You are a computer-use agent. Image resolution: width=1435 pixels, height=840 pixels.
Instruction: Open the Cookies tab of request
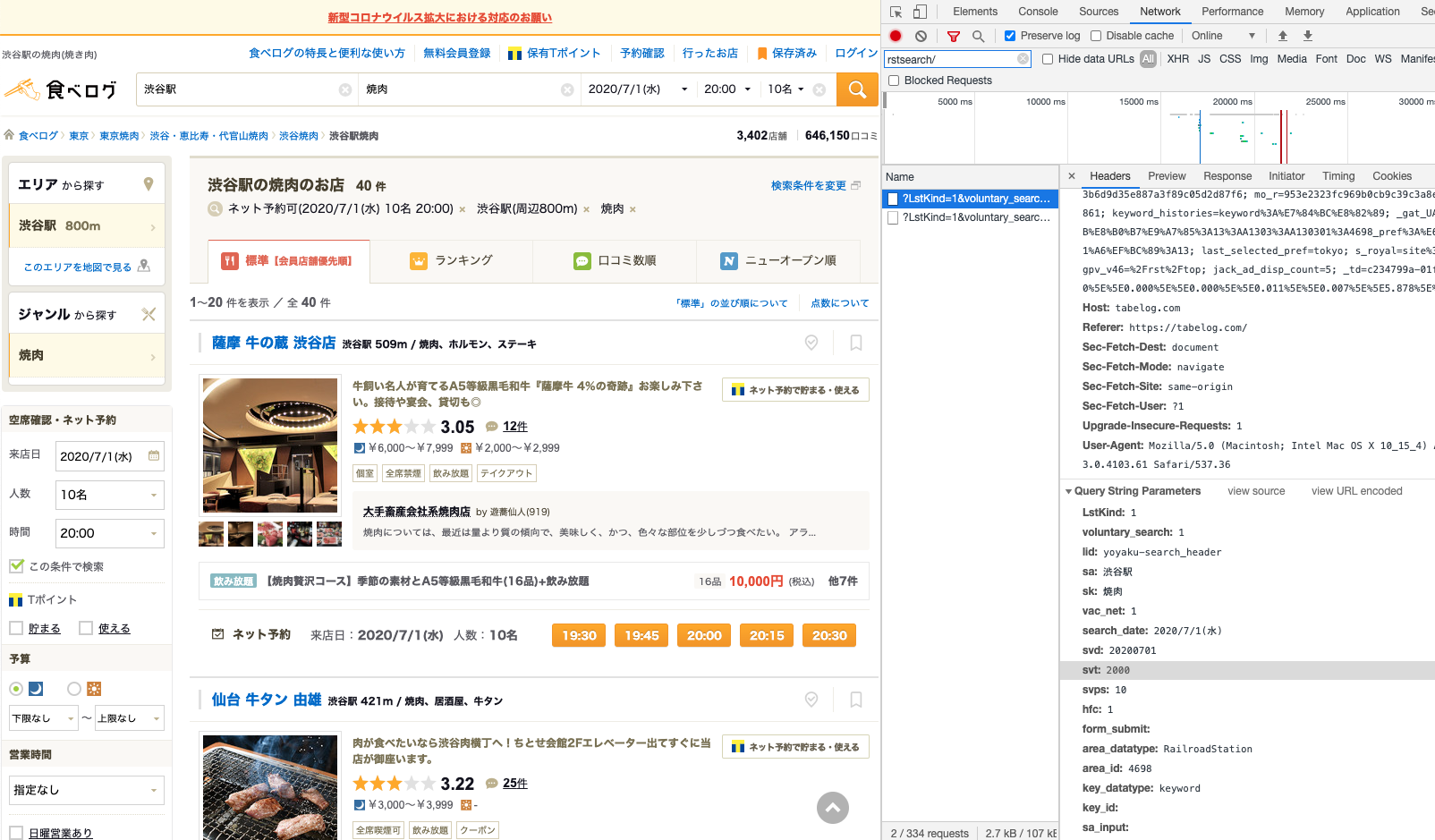point(1392,176)
